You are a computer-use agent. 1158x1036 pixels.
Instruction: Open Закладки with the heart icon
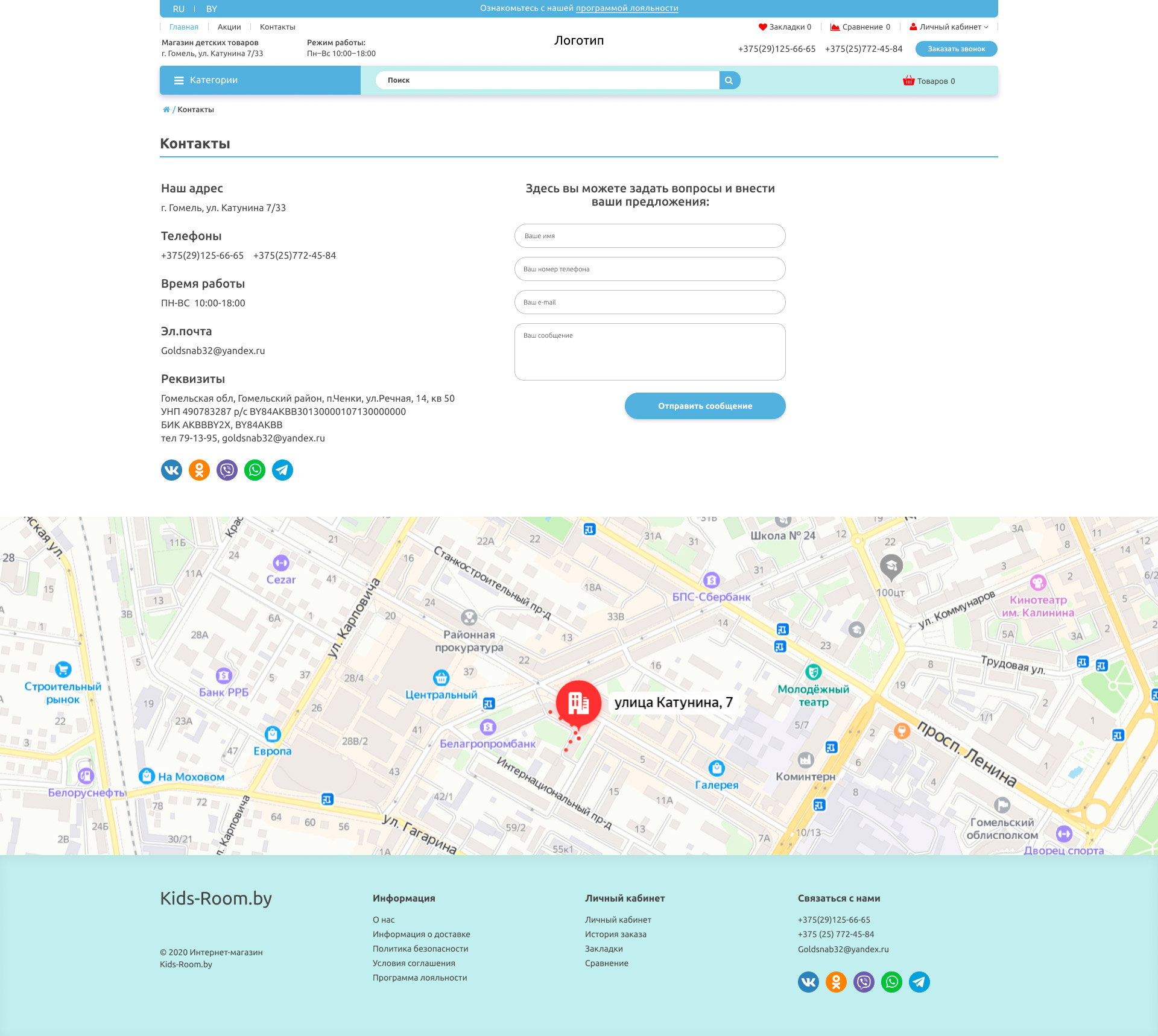[785, 27]
